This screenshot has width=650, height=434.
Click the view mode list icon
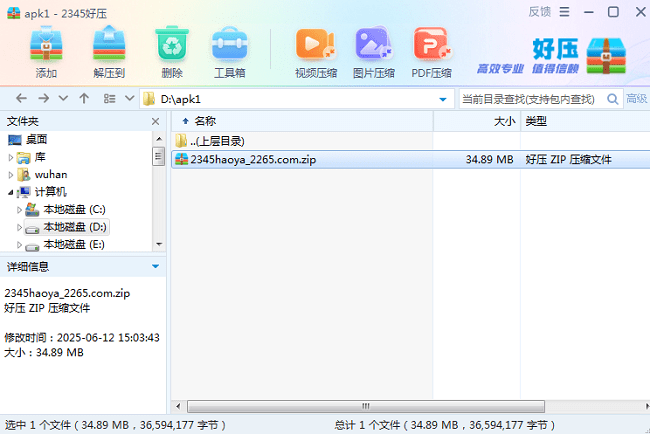point(109,99)
